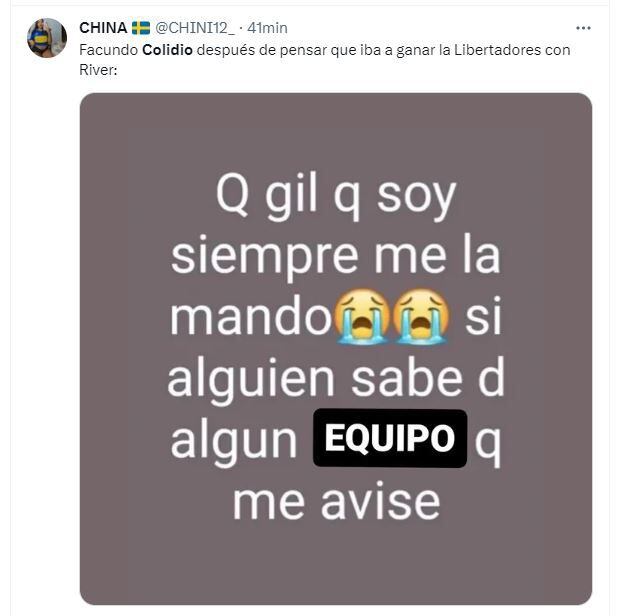Click the word mando in image
The image size is (625, 616).
pyautogui.click(x=251, y=318)
